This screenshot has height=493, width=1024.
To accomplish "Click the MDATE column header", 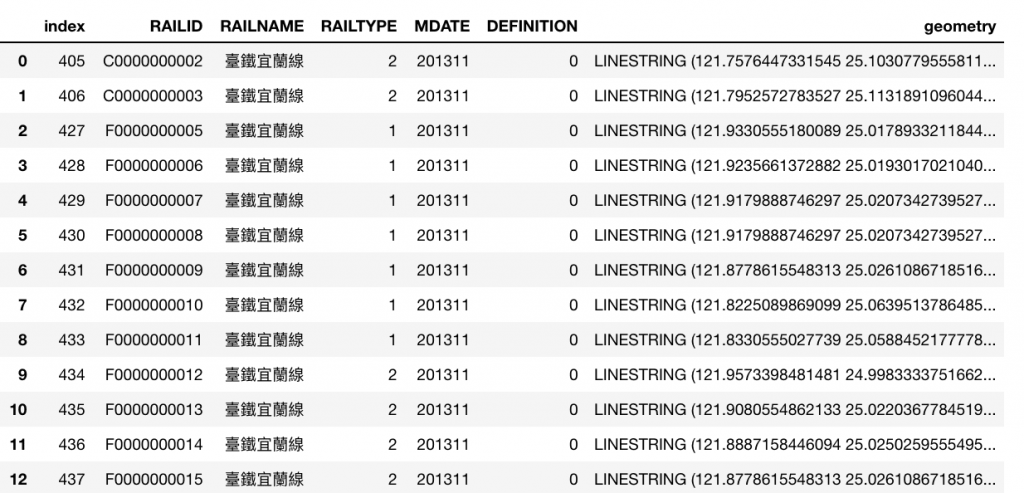I will pos(442,26).
